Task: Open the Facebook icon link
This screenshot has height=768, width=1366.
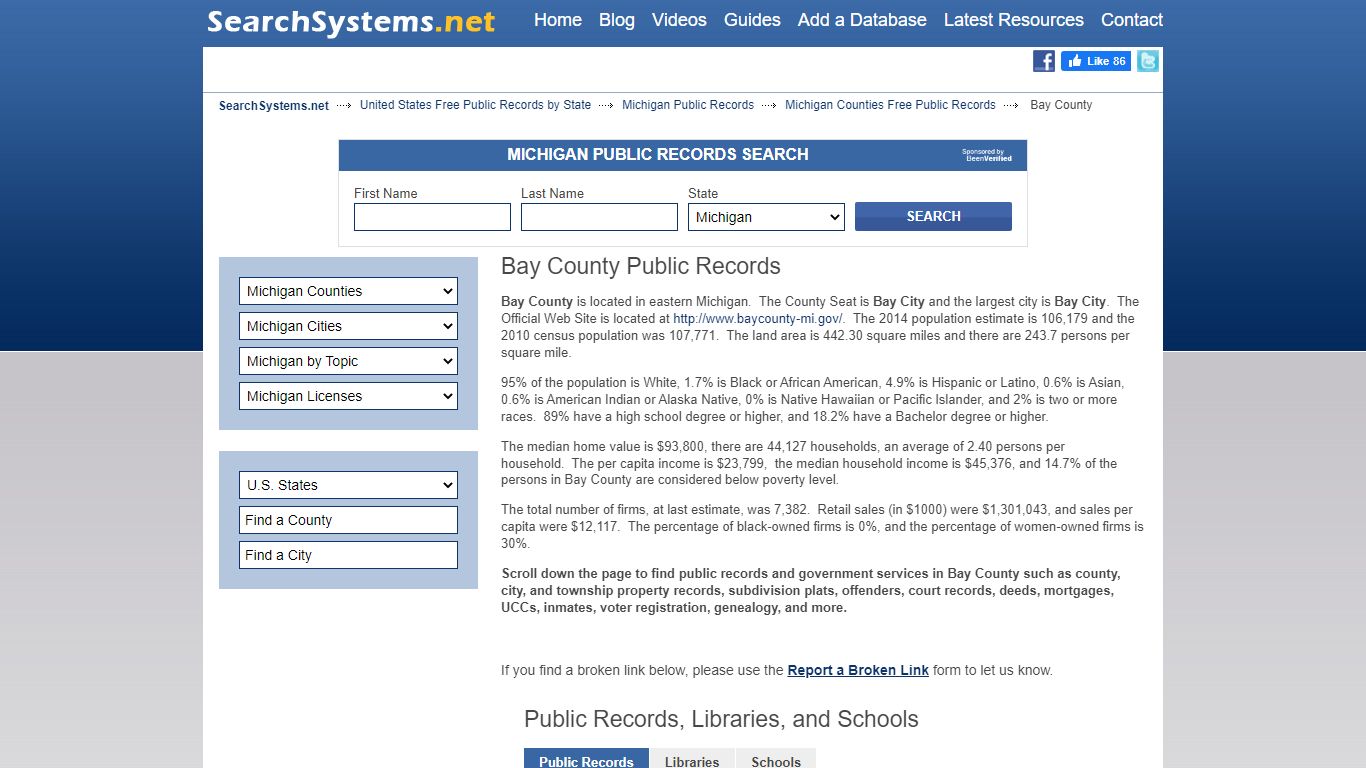Action: (1044, 61)
